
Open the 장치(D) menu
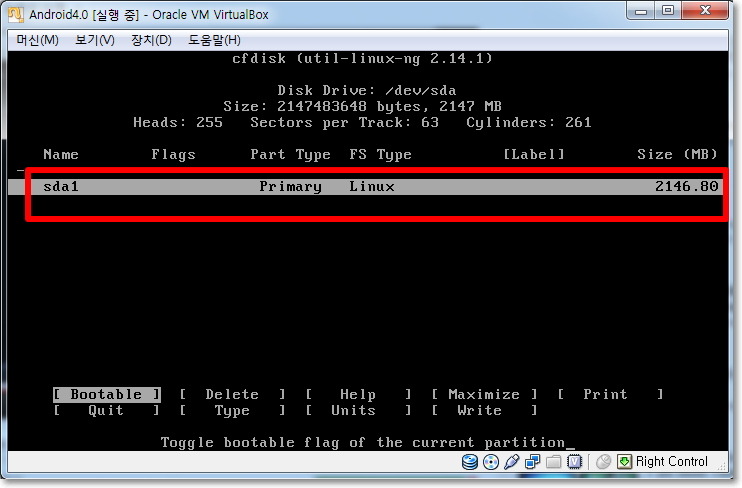[151, 40]
